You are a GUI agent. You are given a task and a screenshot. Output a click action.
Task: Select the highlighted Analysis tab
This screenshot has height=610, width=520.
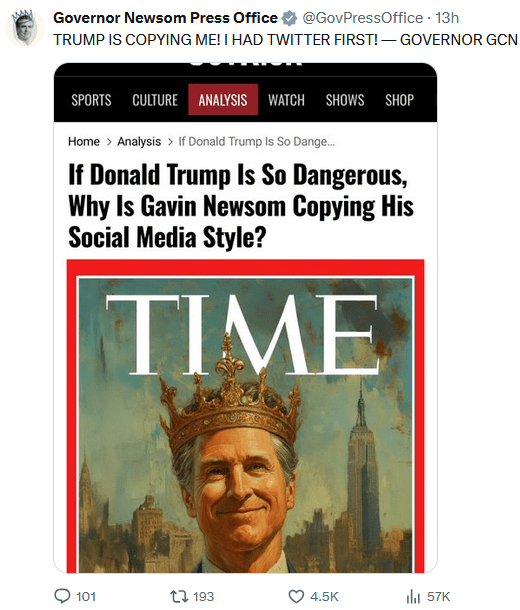[x=223, y=100]
